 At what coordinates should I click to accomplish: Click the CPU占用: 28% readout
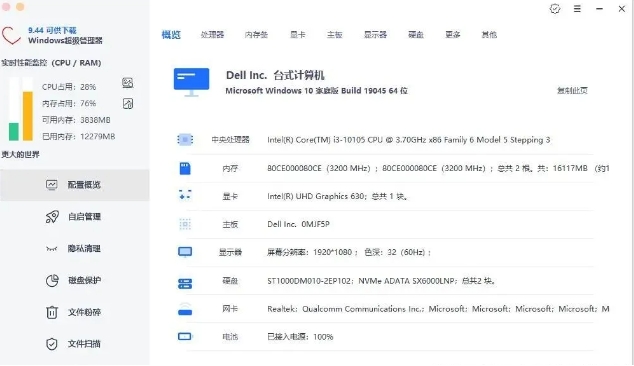click(69, 87)
